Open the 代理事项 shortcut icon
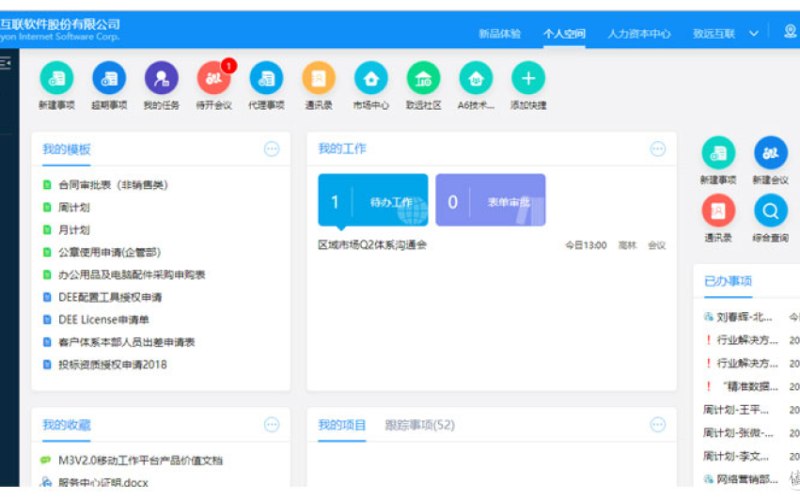800x500 pixels. [x=266, y=78]
